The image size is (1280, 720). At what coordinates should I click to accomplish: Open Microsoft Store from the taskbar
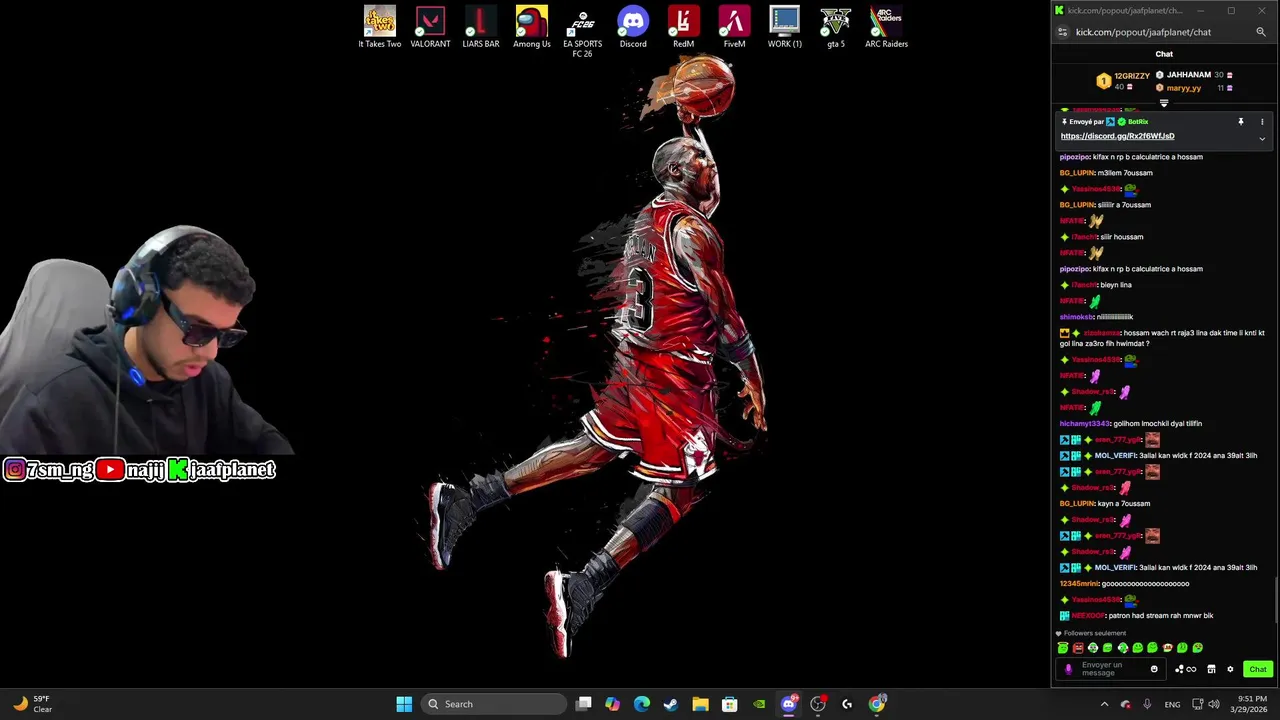[730, 704]
